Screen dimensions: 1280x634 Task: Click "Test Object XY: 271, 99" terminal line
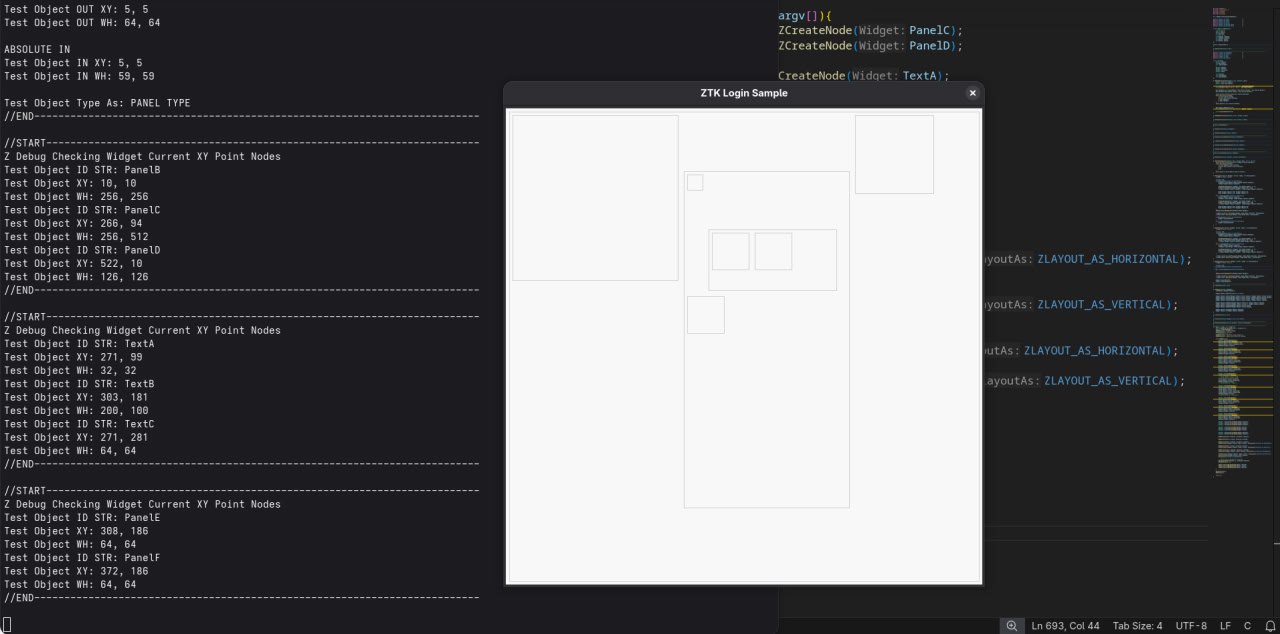pos(73,357)
